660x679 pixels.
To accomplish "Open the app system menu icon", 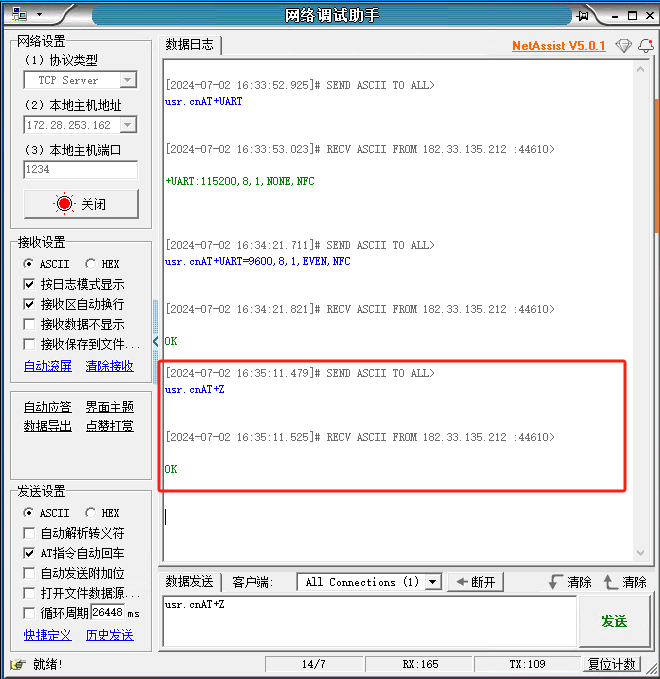I will [x=19, y=14].
